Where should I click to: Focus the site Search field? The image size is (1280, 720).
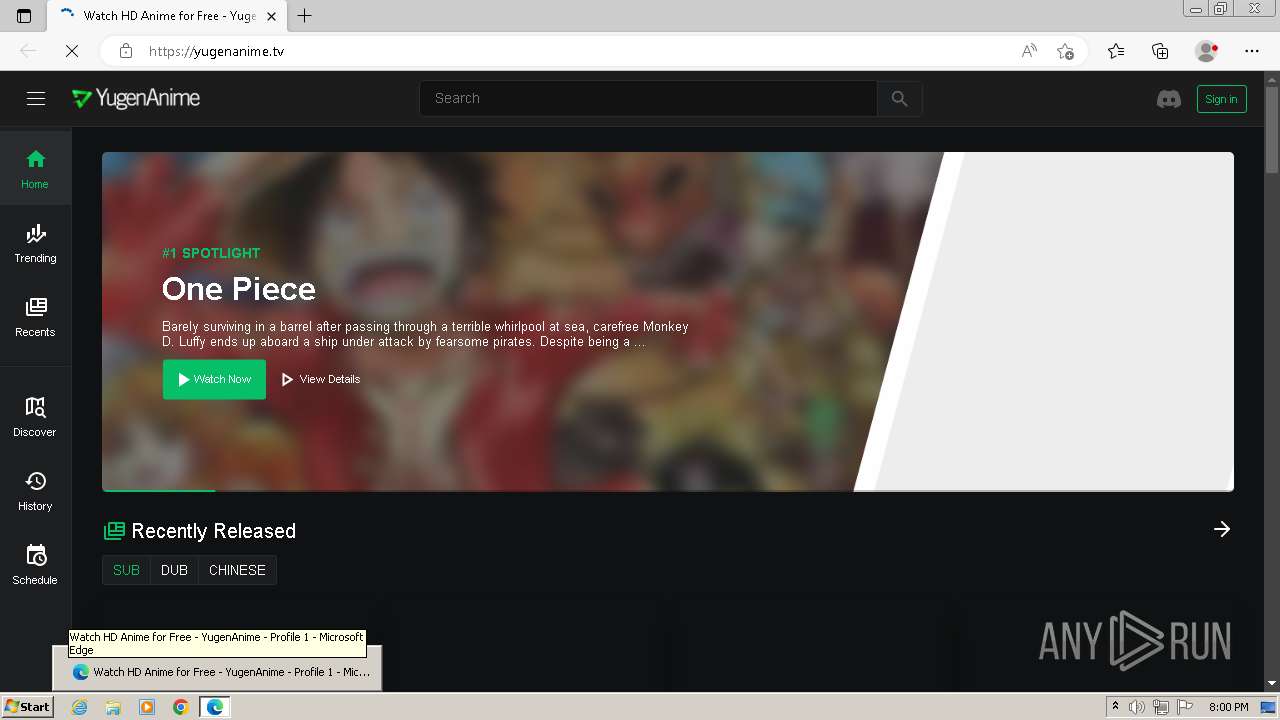click(648, 98)
